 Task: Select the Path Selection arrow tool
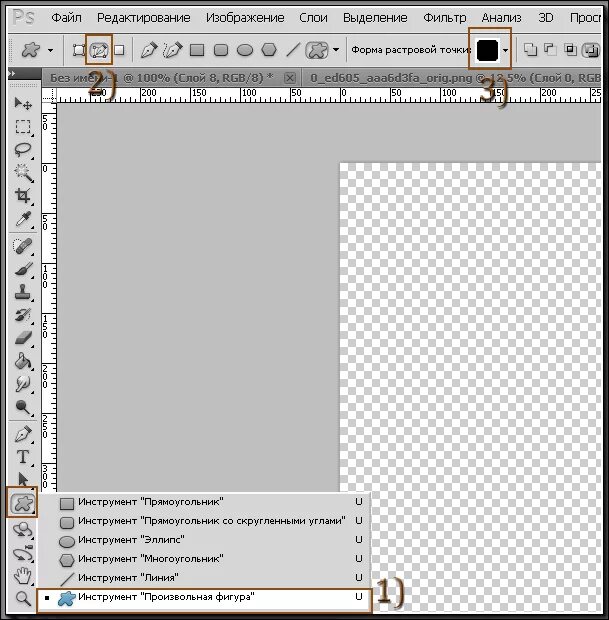(x=23, y=479)
